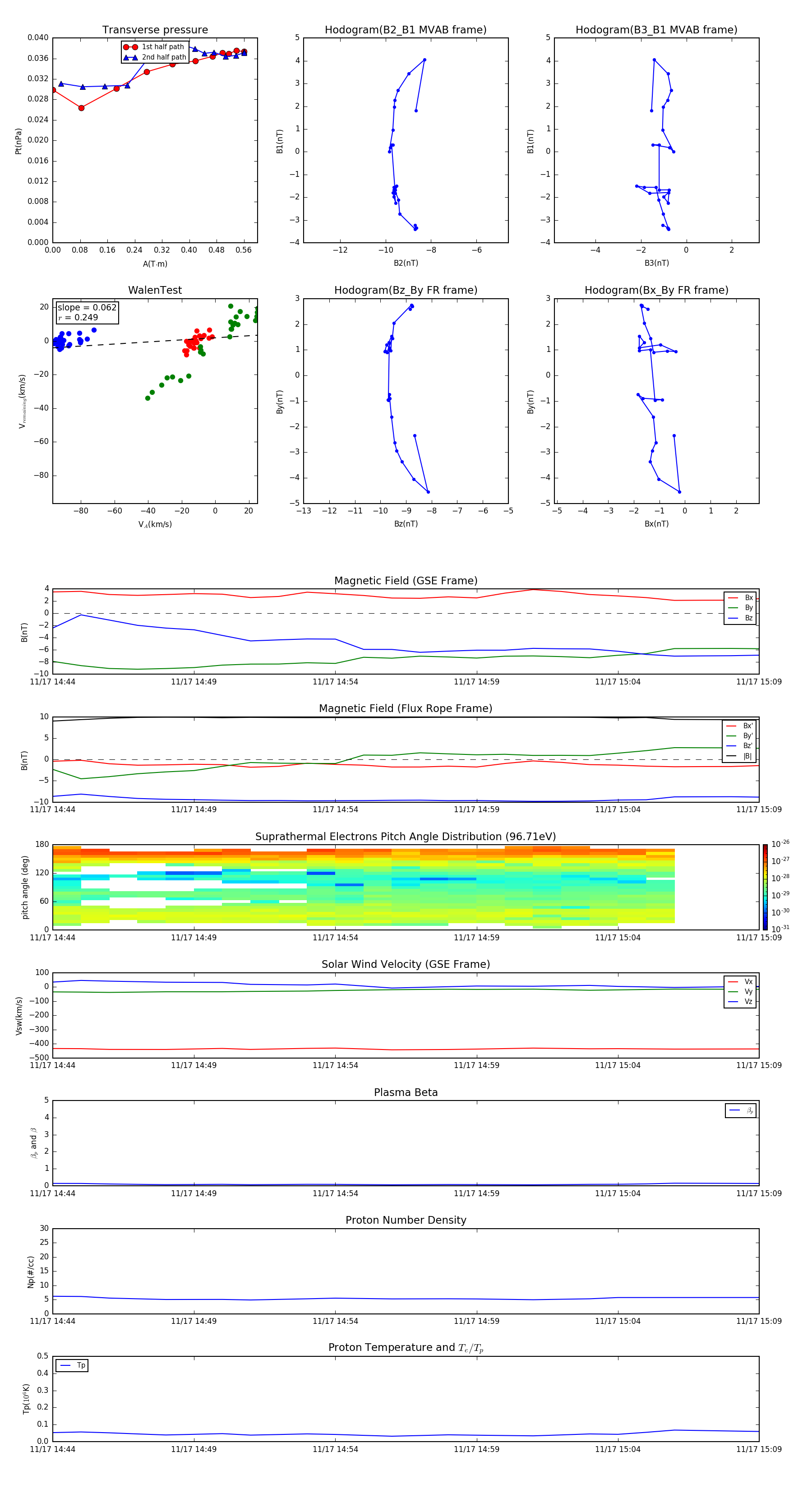Click the "10^-26" colorbar tick label

click(x=780, y=844)
